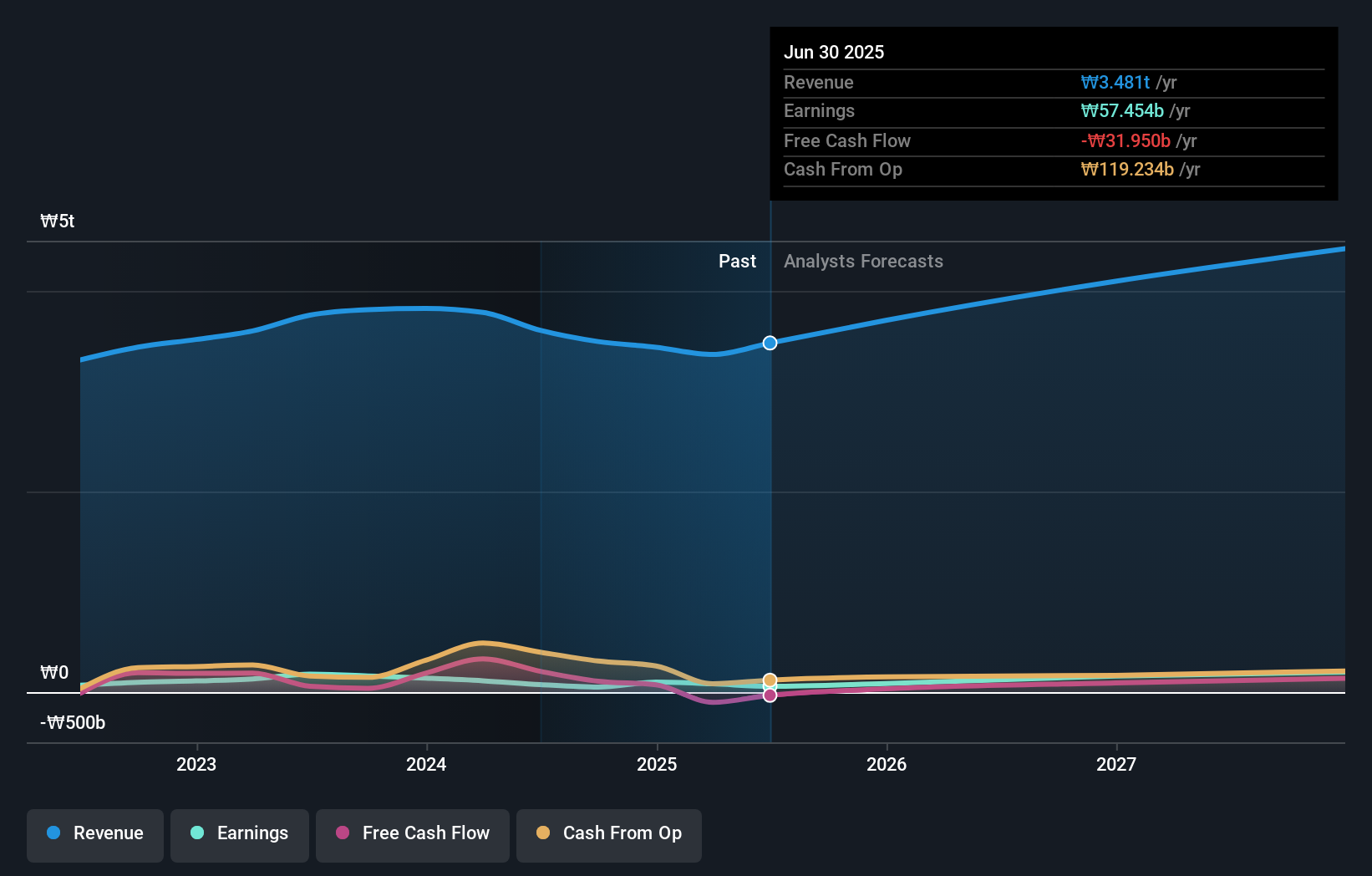Image resolution: width=1372 pixels, height=876 pixels.
Task: Toggle the Cash From Op series visibility
Action: tap(609, 833)
